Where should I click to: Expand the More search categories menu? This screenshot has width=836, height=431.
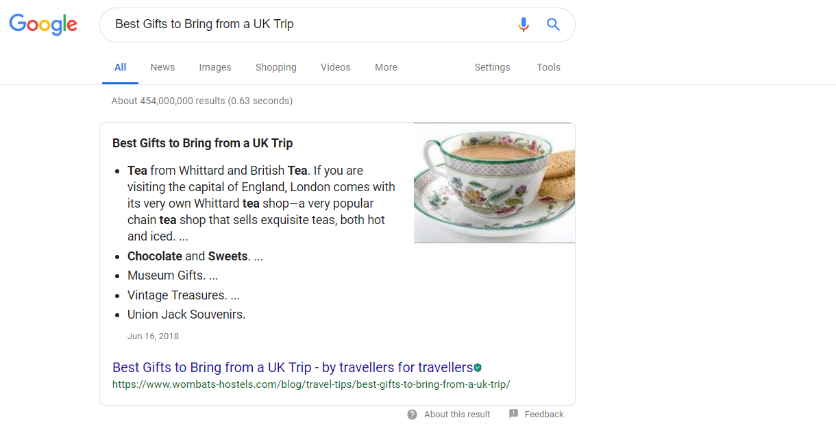tap(386, 67)
